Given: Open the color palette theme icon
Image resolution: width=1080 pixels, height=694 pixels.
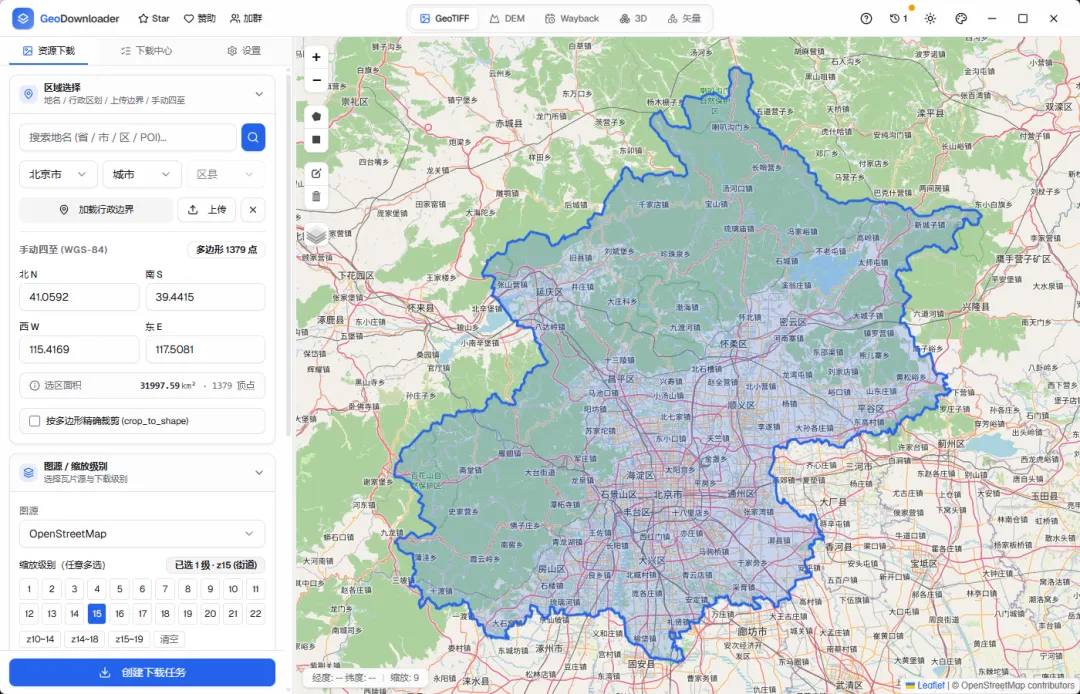Looking at the screenshot, I should (962, 19).
